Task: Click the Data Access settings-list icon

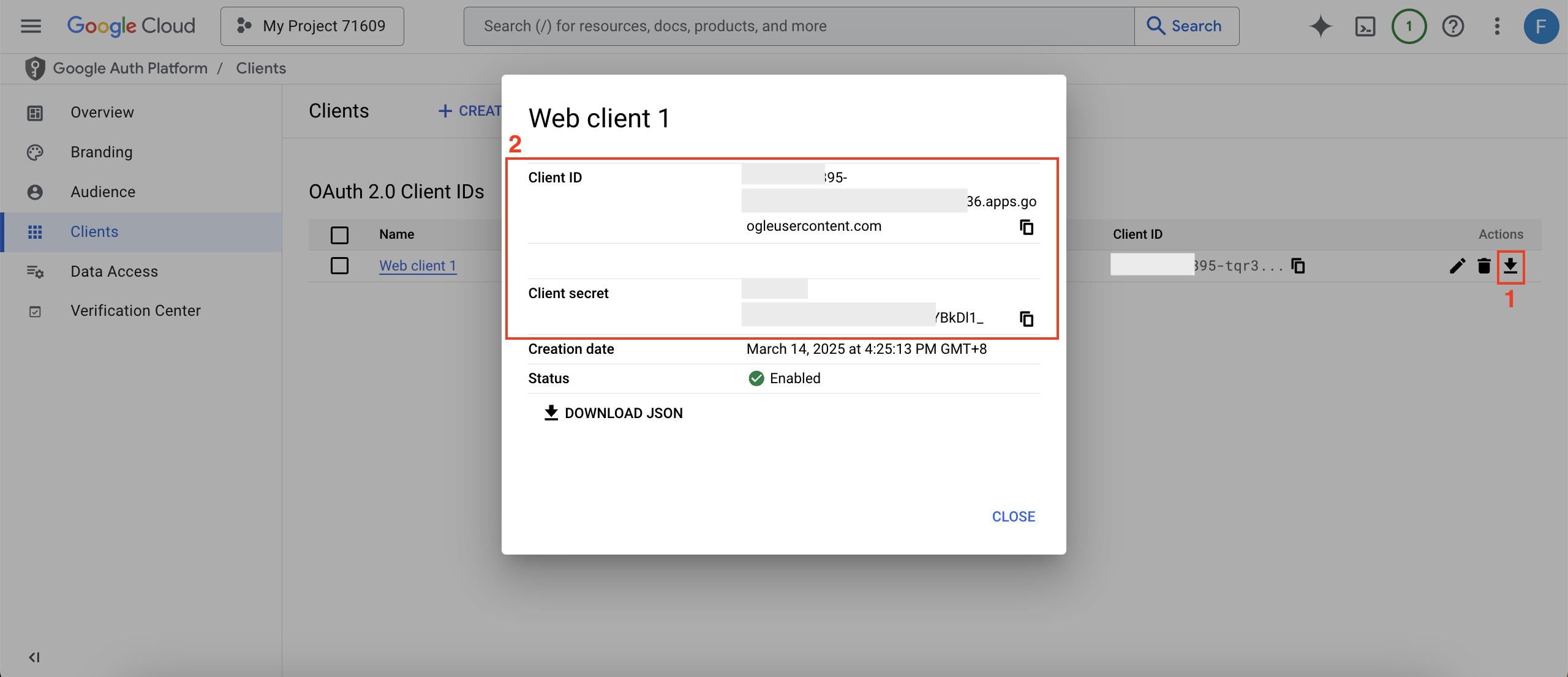Action: 35,272
